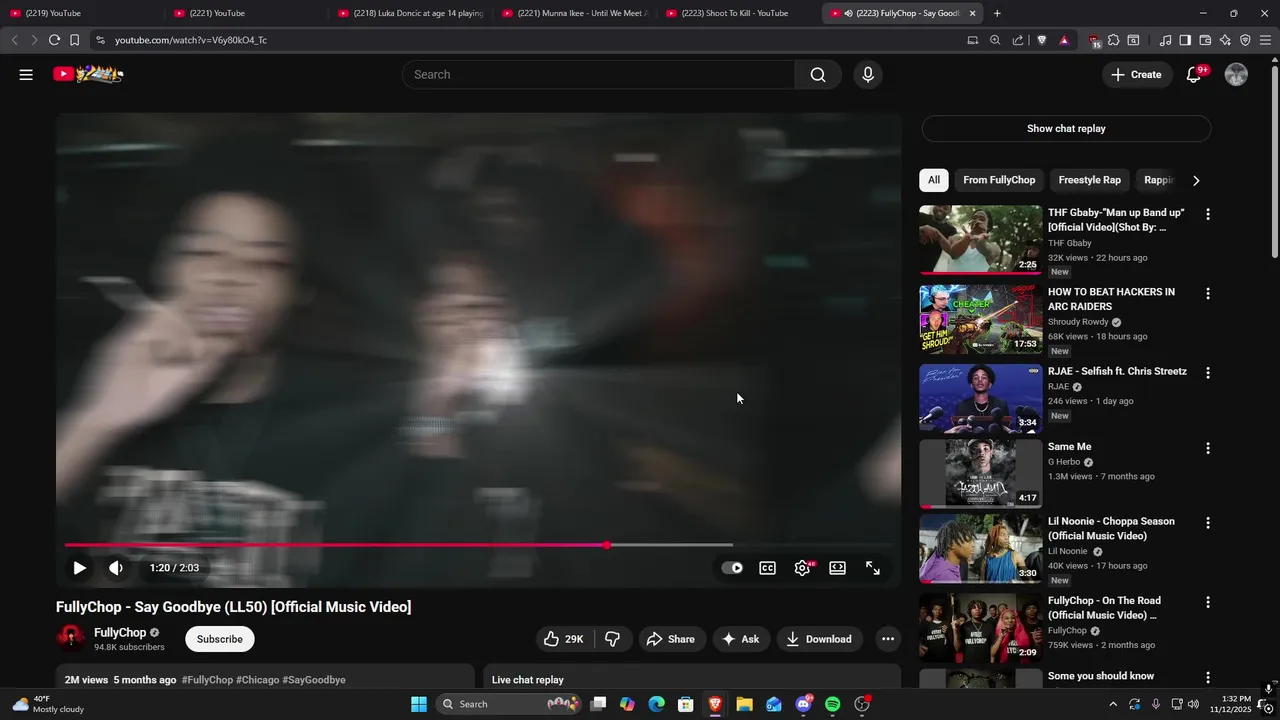Image resolution: width=1280 pixels, height=720 pixels.
Task: Select the Freestyle Rap chip
Action: (x=1089, y=180)
